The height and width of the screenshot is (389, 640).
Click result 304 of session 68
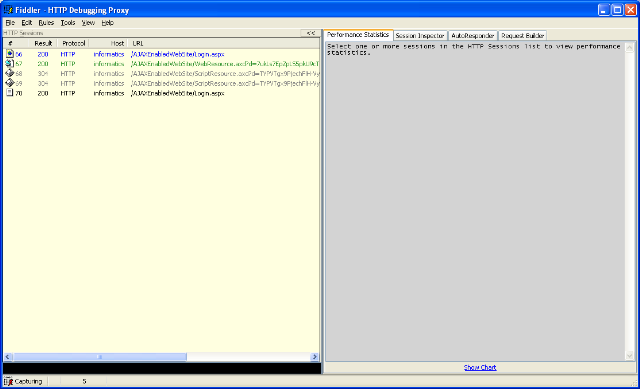coord(43,74)
